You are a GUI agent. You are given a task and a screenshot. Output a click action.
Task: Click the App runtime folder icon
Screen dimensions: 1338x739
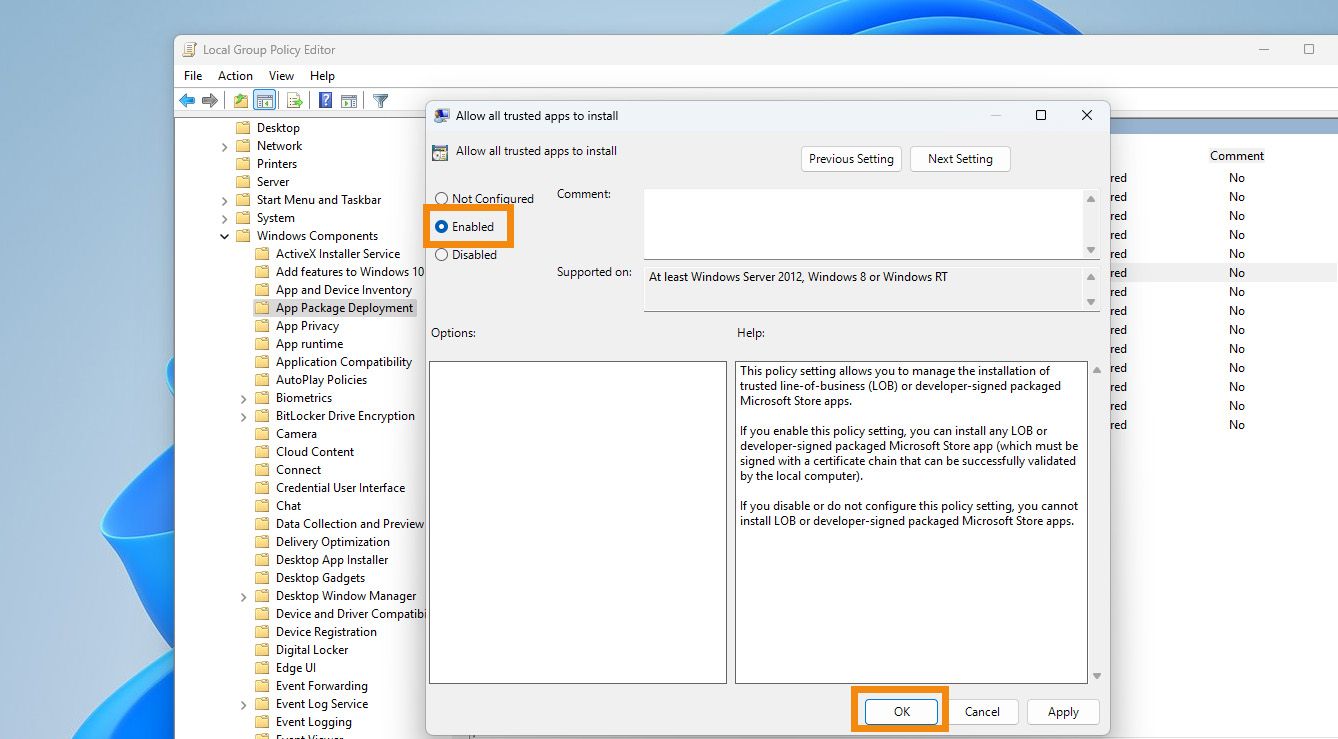click(262, 344)
